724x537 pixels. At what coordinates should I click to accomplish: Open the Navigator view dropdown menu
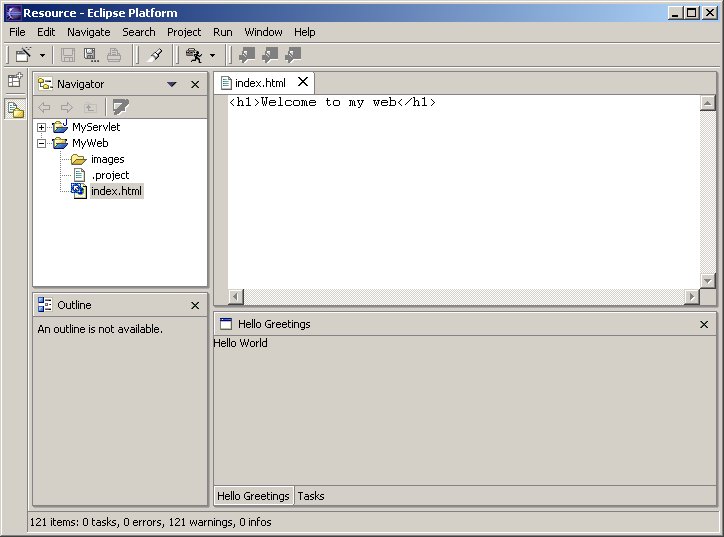(172, 85)
